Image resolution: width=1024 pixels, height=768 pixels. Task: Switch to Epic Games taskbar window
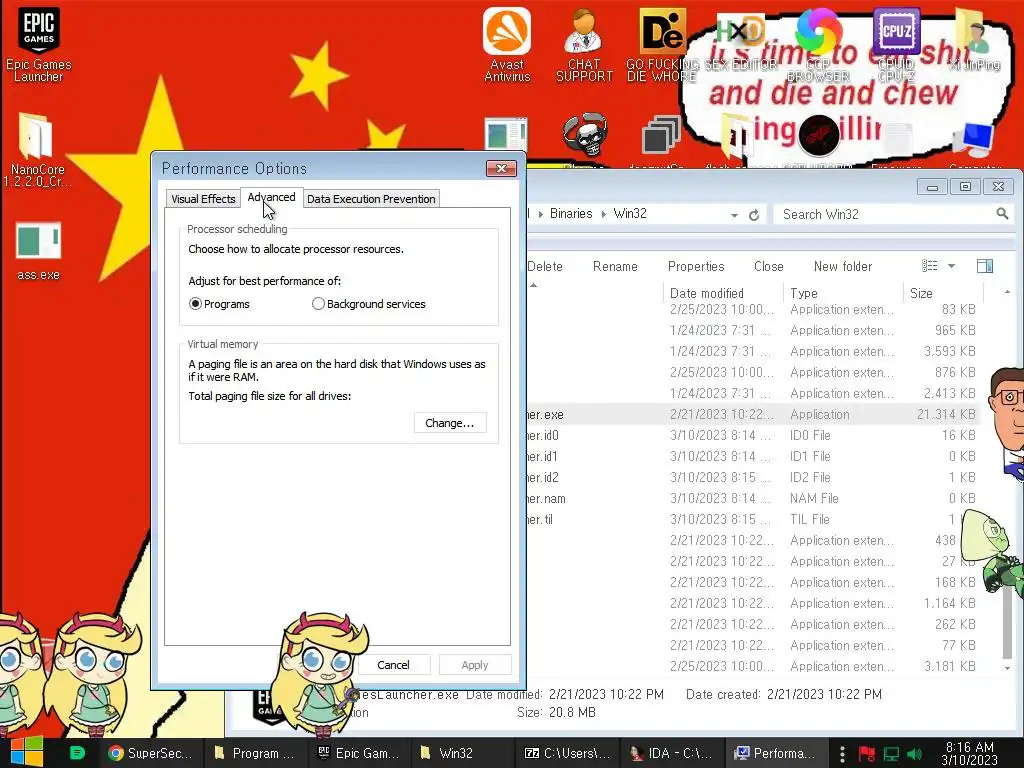coord(357,753)
